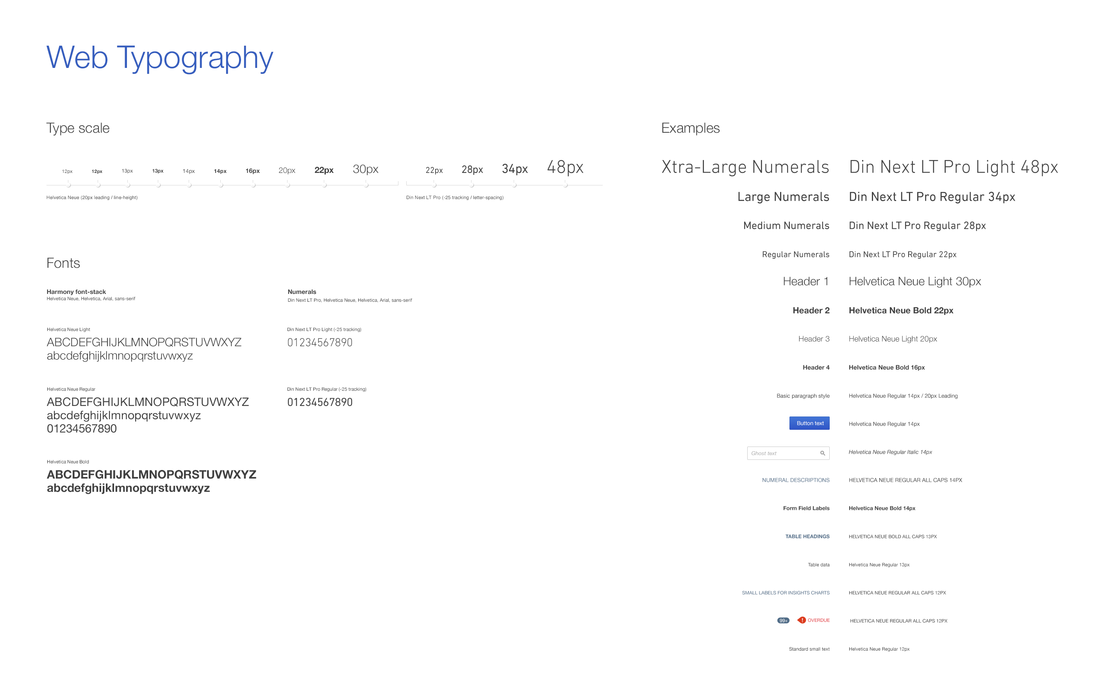Click the bold uppercase ABCDEFGHIJKLMNOPQRSTUVWXYZ specimen line
1100x687 pixels.
coord(152,474)
